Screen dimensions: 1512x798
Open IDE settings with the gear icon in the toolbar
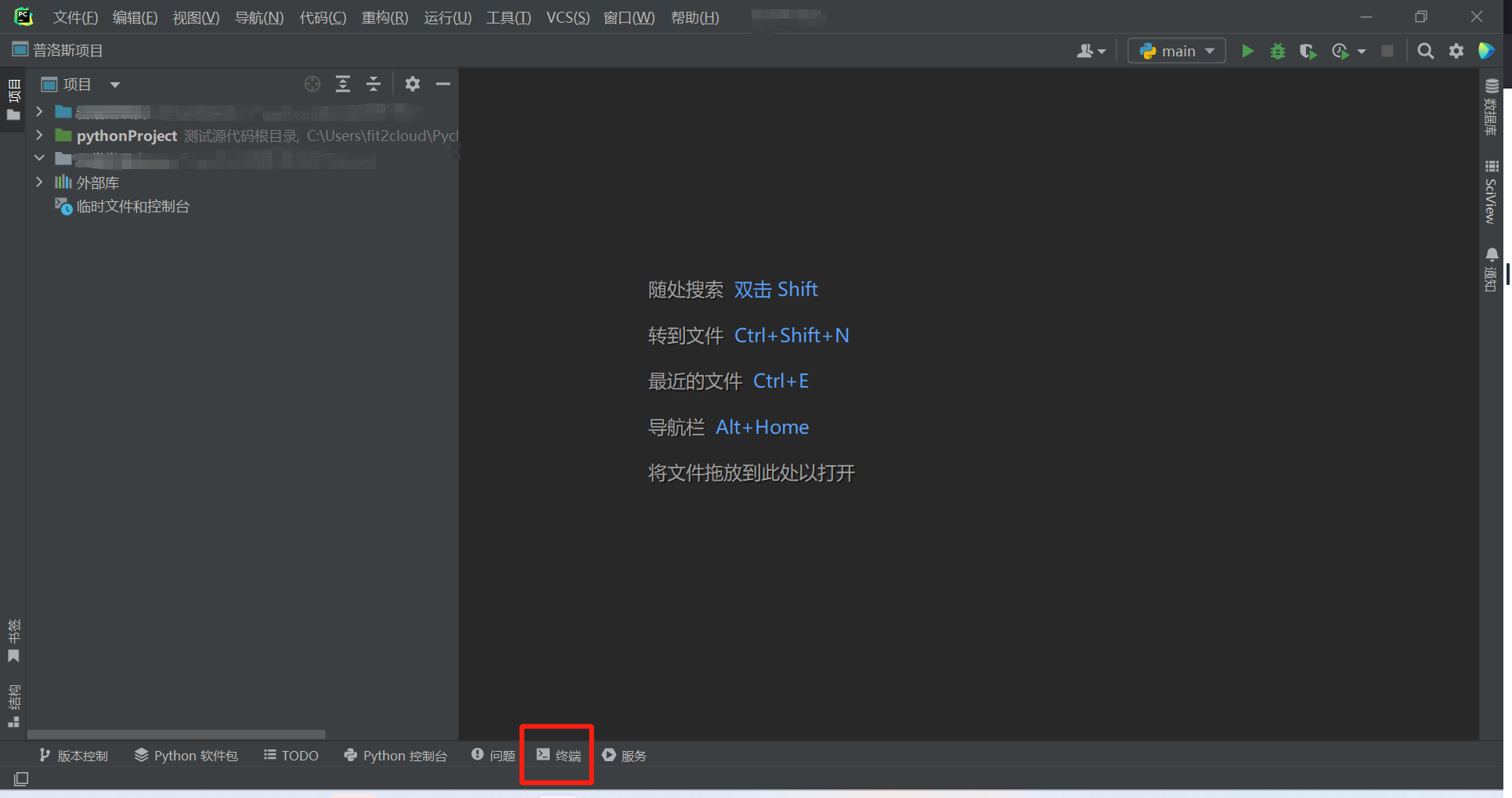pyautogui.click(x=1456, y=50)
